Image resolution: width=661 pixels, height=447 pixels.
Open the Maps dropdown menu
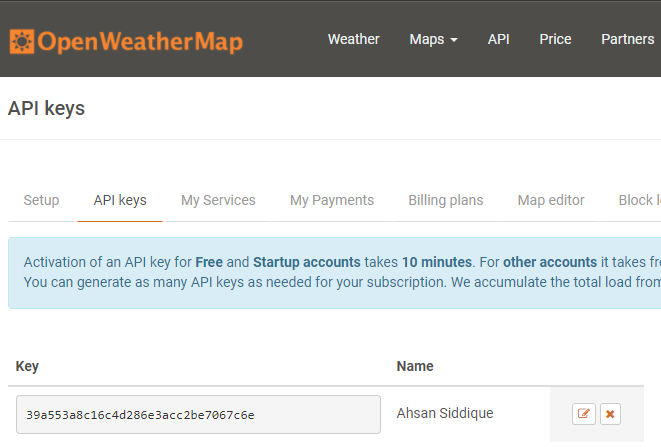[x=433, y=39]
